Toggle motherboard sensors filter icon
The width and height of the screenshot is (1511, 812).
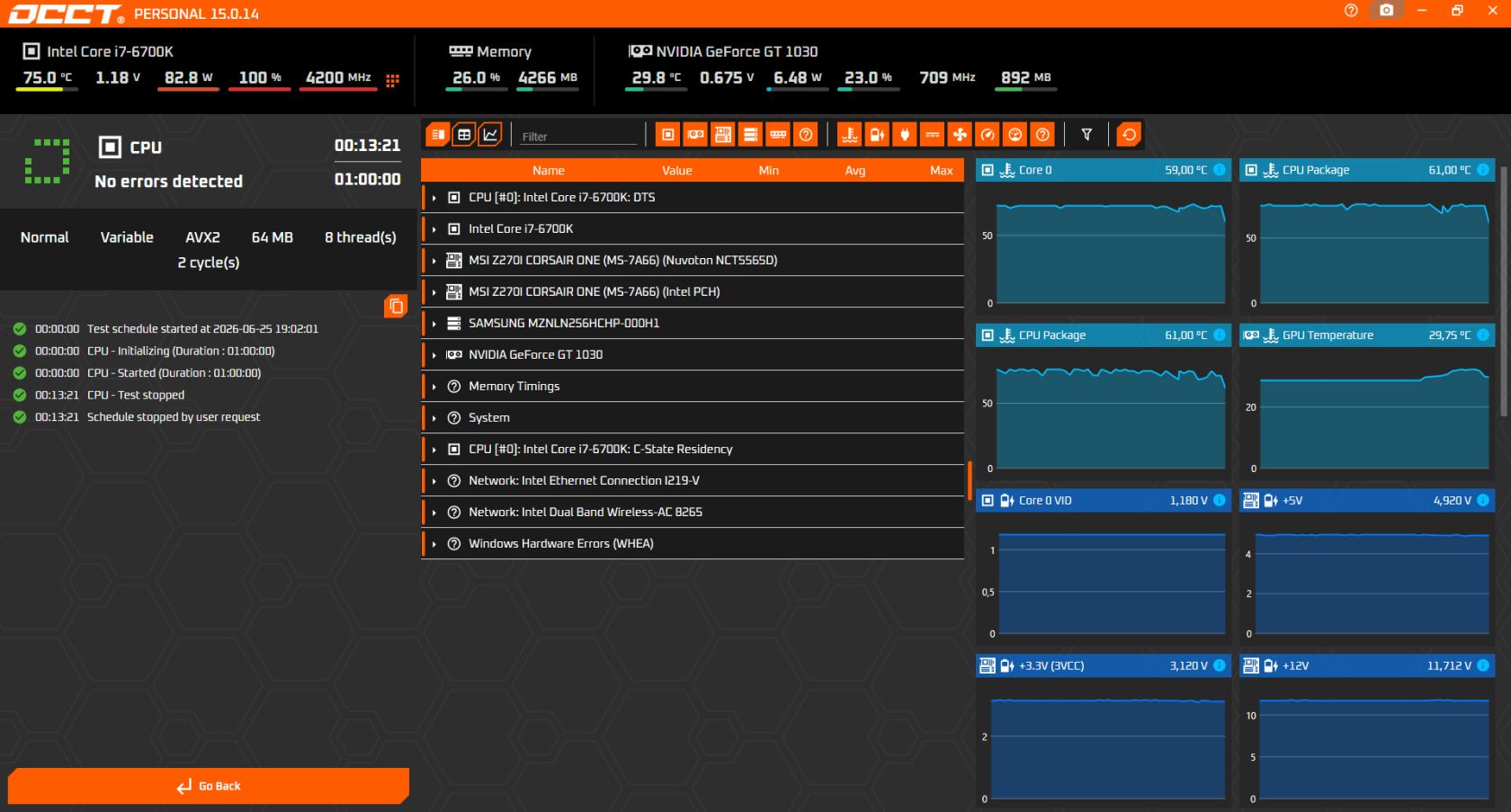[723, 135]
